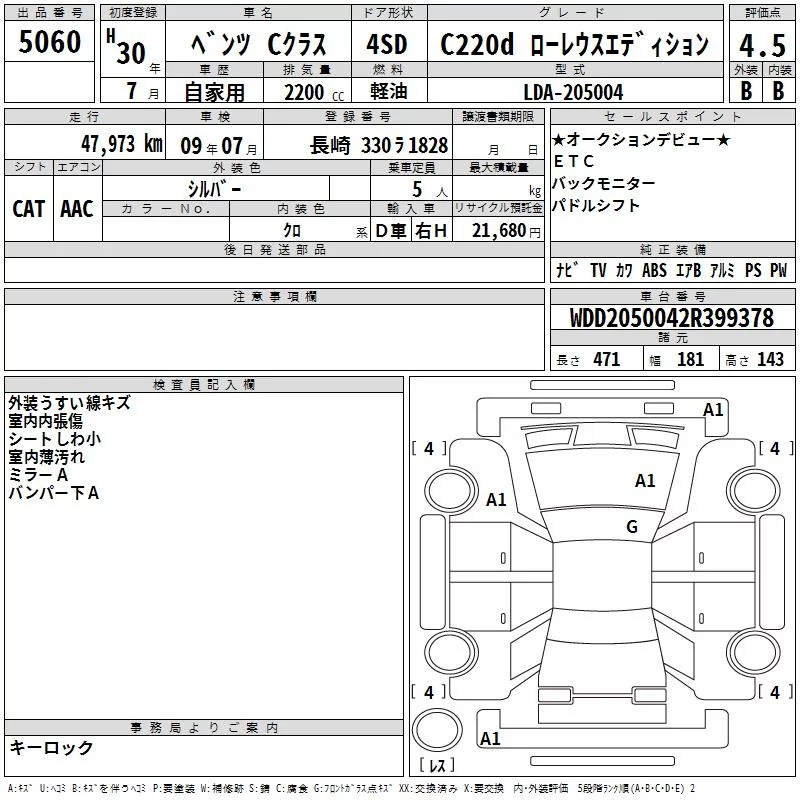Click the lot number 5060
This screenshot has width=800, height=800.
point(49,42)
